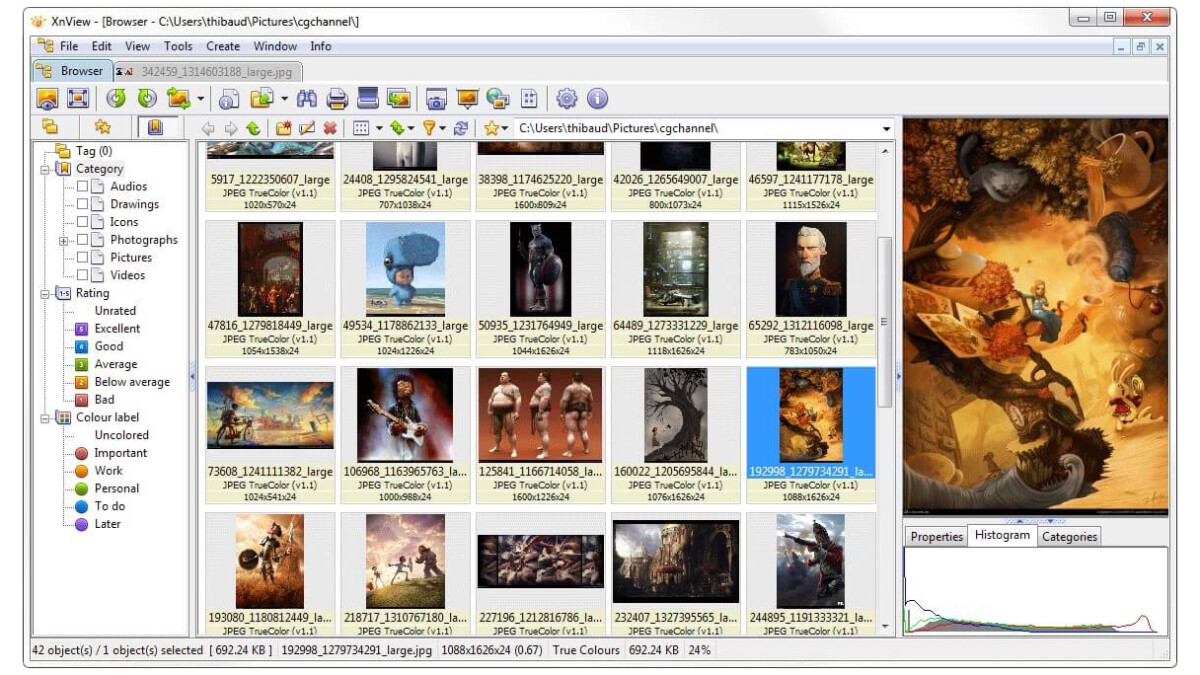Click the green Up folder arrow
The image size is (1200, 675).
(253, 128)
